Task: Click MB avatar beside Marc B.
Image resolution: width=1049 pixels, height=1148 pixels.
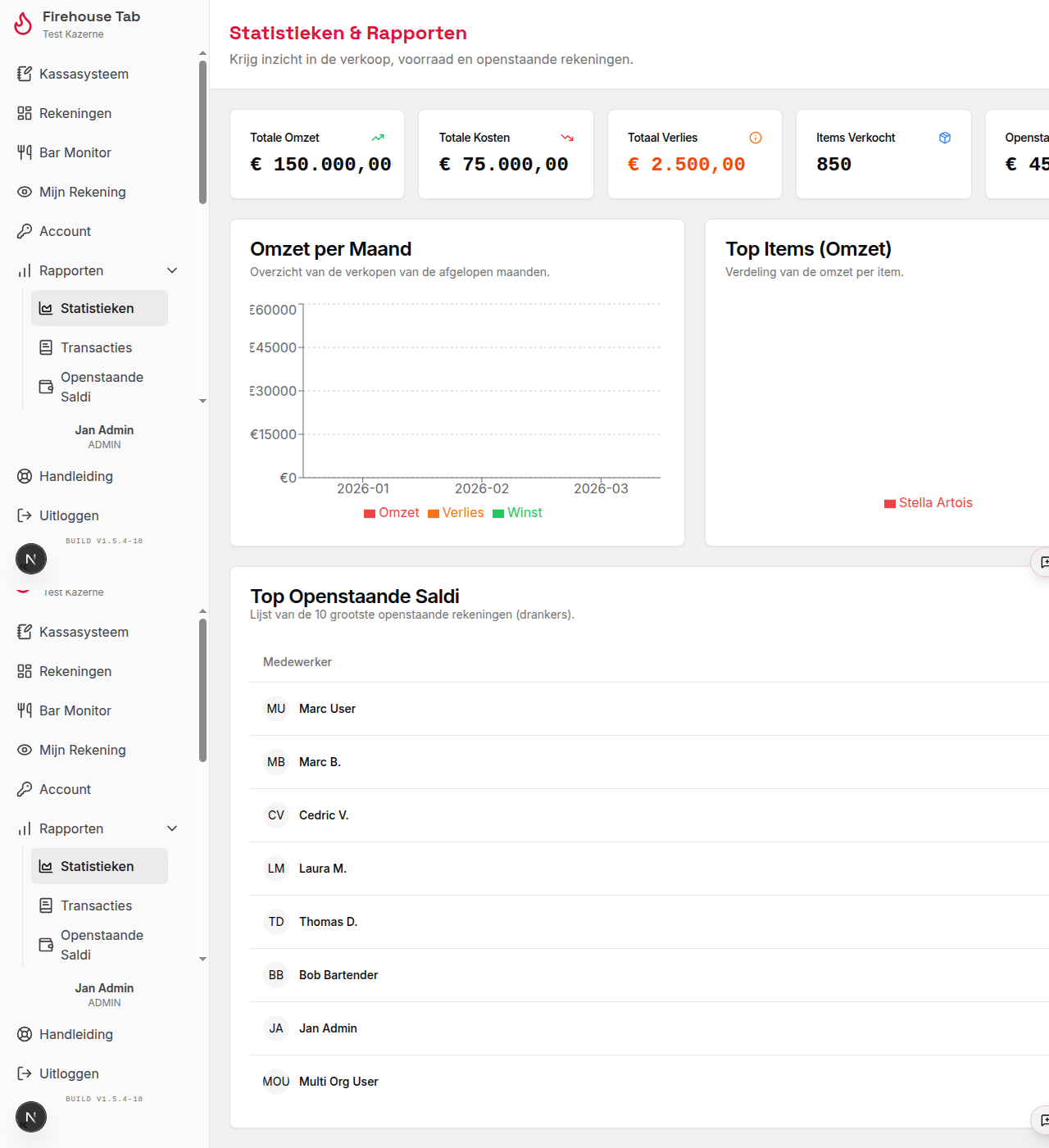Action: 276,762
